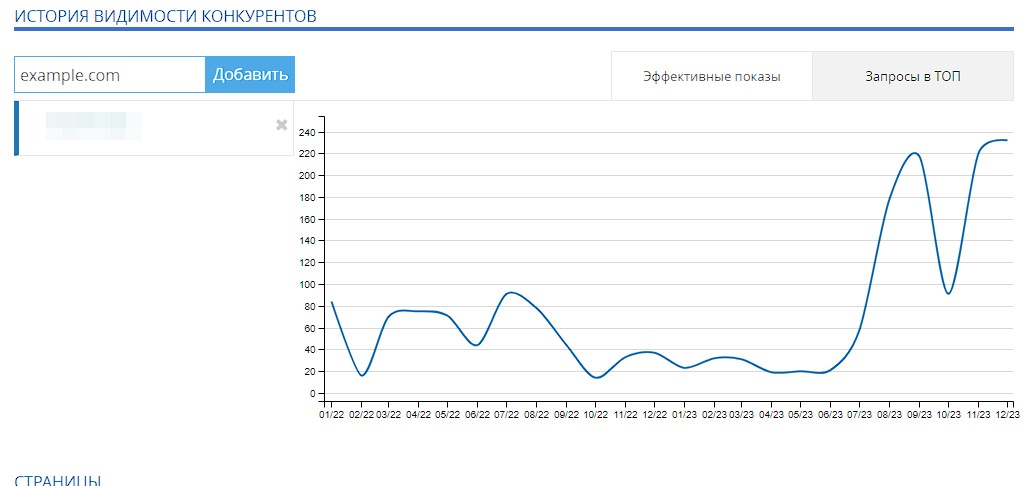1026x486 pixels.
Task: Click the chart line peak at 09/23
Action: click(x=915, y=154)
